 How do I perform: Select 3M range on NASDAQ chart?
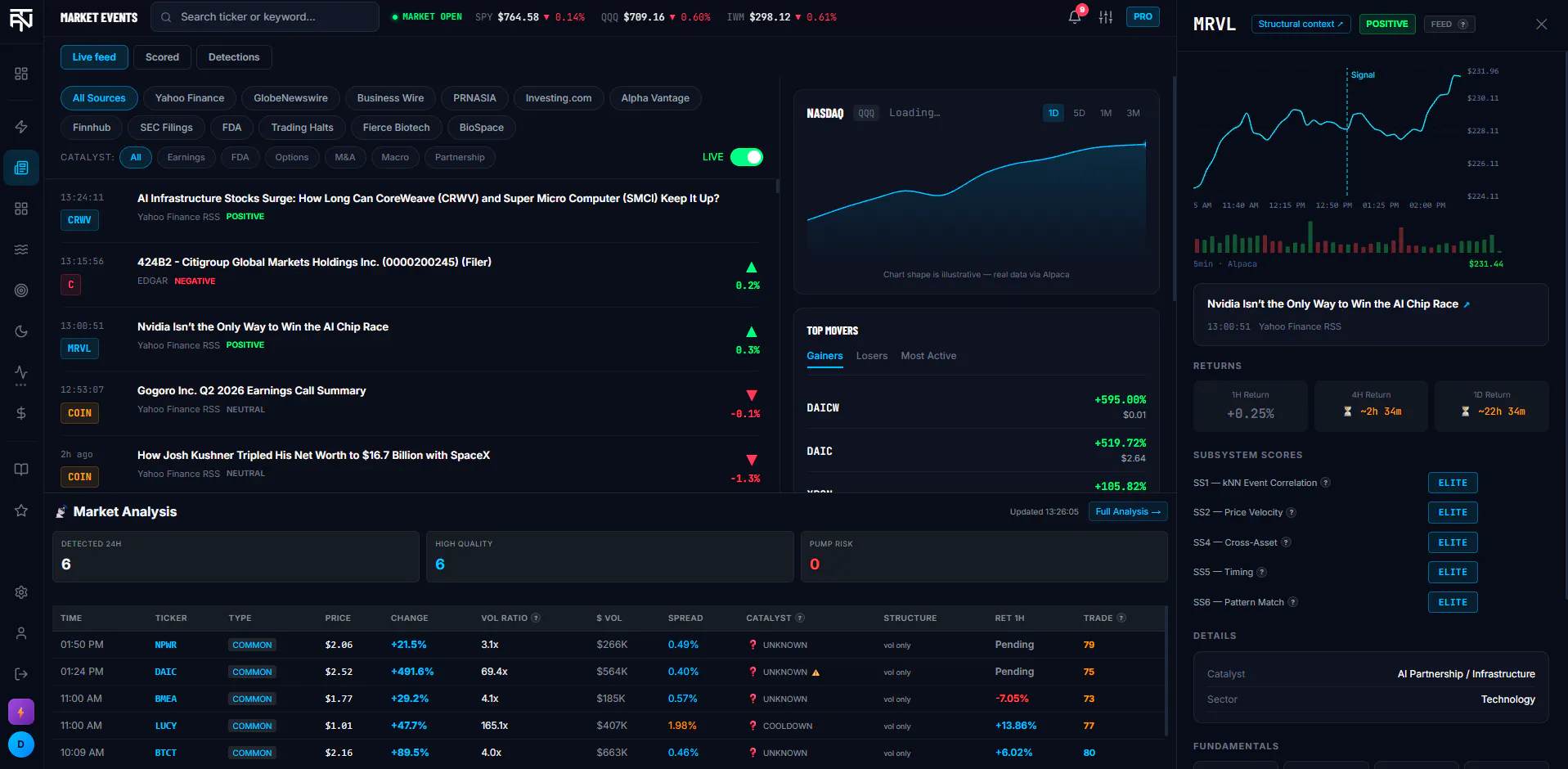click(x=1133, y=113)
